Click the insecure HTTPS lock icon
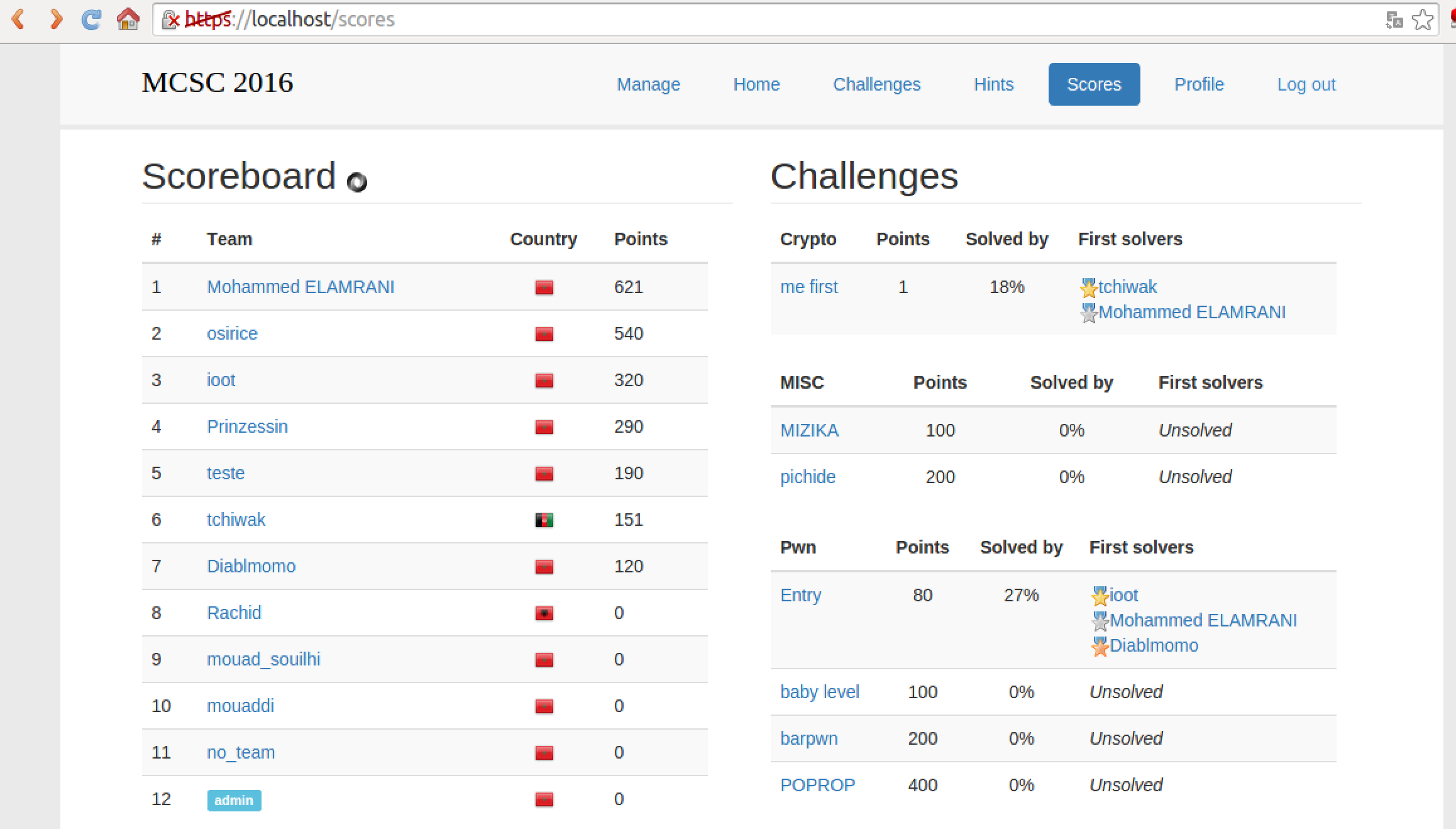This screenshot has height=829, width=1456. coord(170,20)
